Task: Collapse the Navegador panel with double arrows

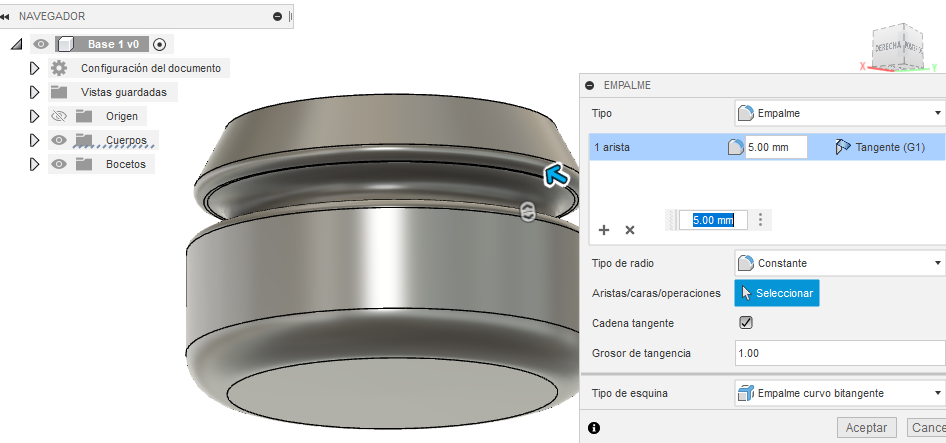Action: [5, 16]
